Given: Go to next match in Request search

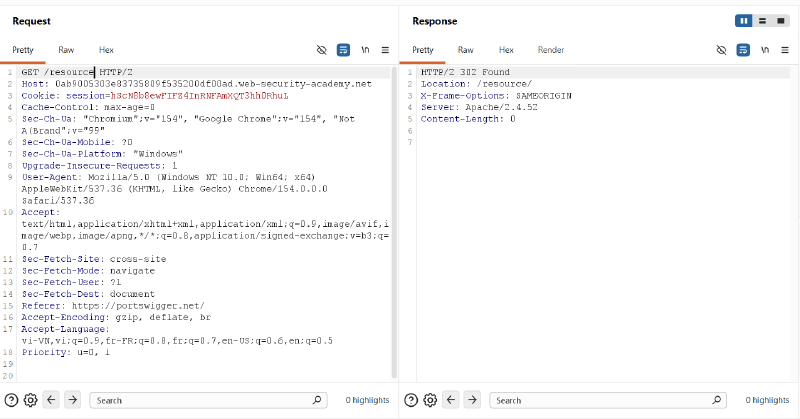Looking at the screenshot, I should click(72, 400).
